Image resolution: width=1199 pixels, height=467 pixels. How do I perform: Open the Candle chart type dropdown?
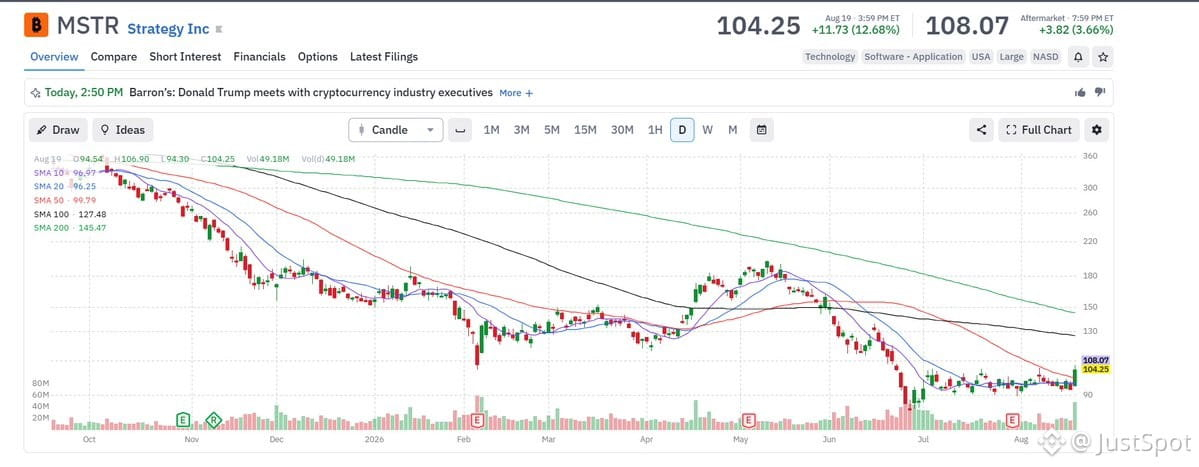[395, 130]
